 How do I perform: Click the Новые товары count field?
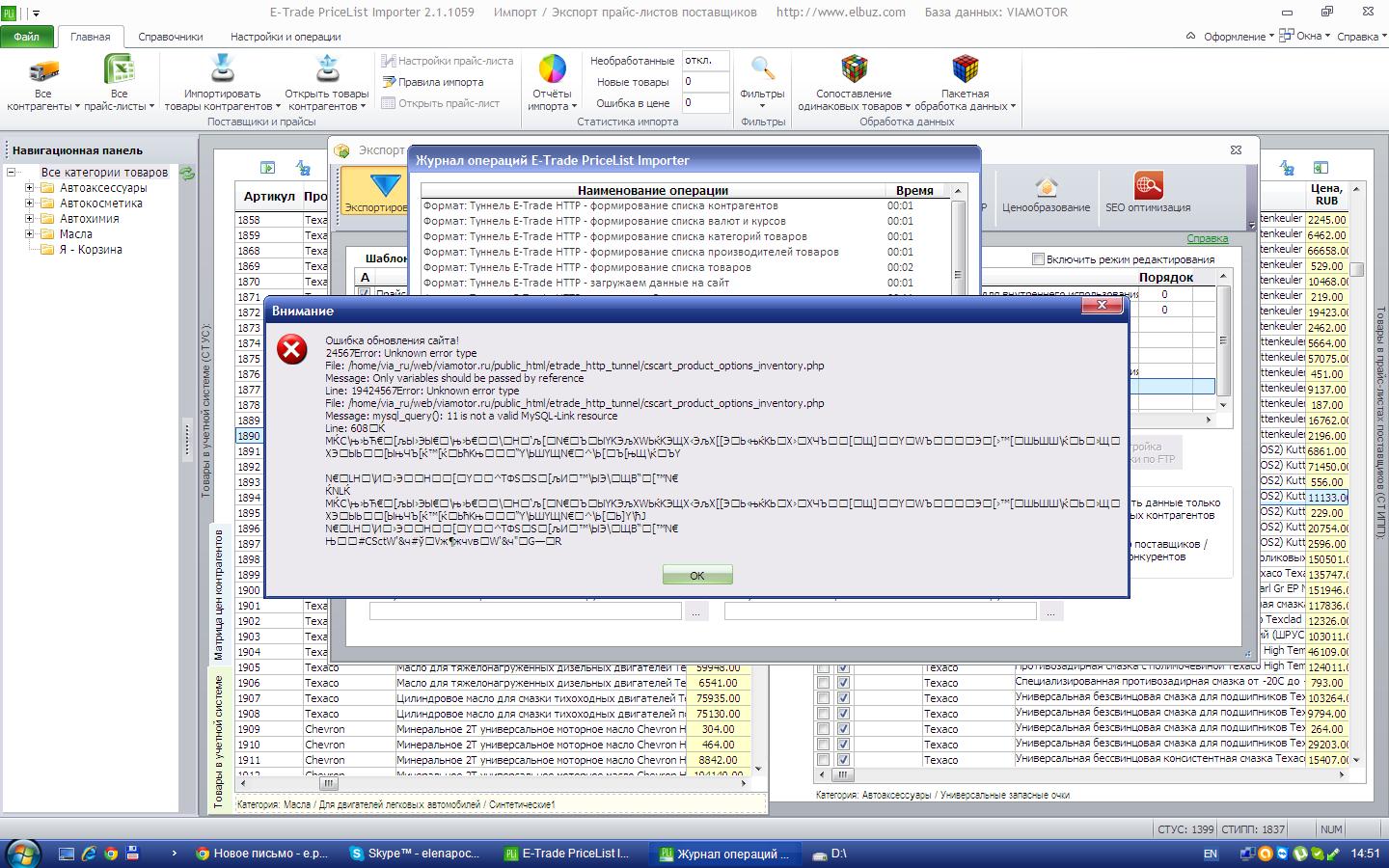click(x=705, y=82)
